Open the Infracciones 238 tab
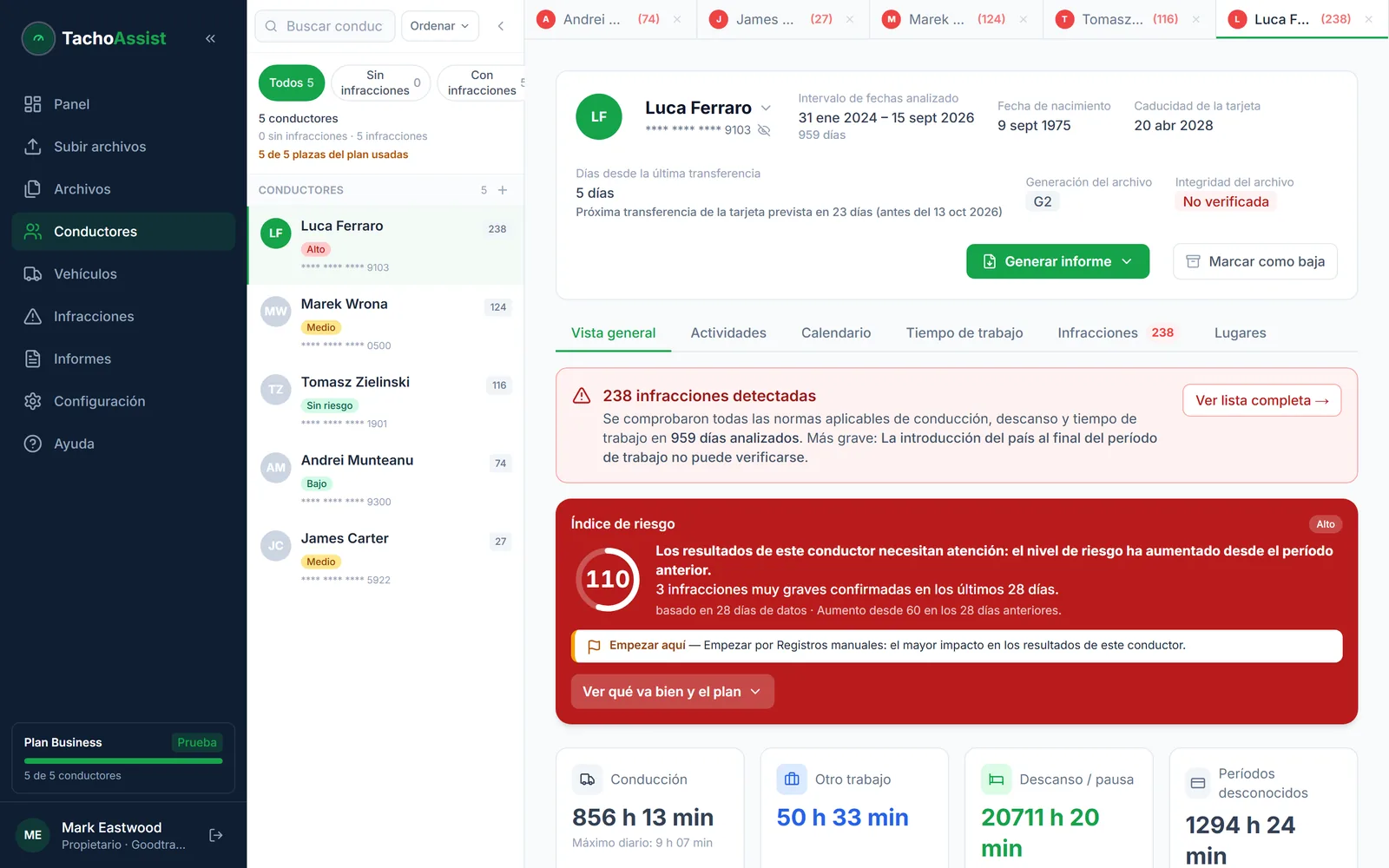The width and height of the screenshot is (1389, 868). pos(1116,333)
